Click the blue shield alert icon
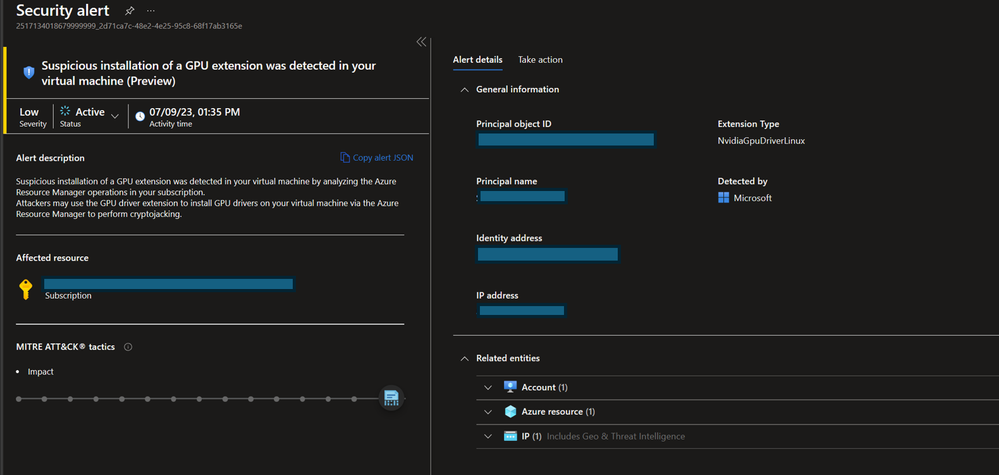The image size is (999, 475). tap(28, 73)
